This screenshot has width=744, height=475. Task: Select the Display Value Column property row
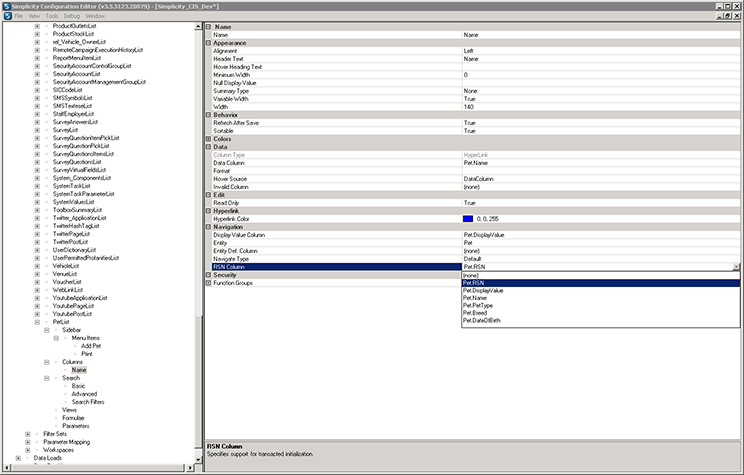476,235
